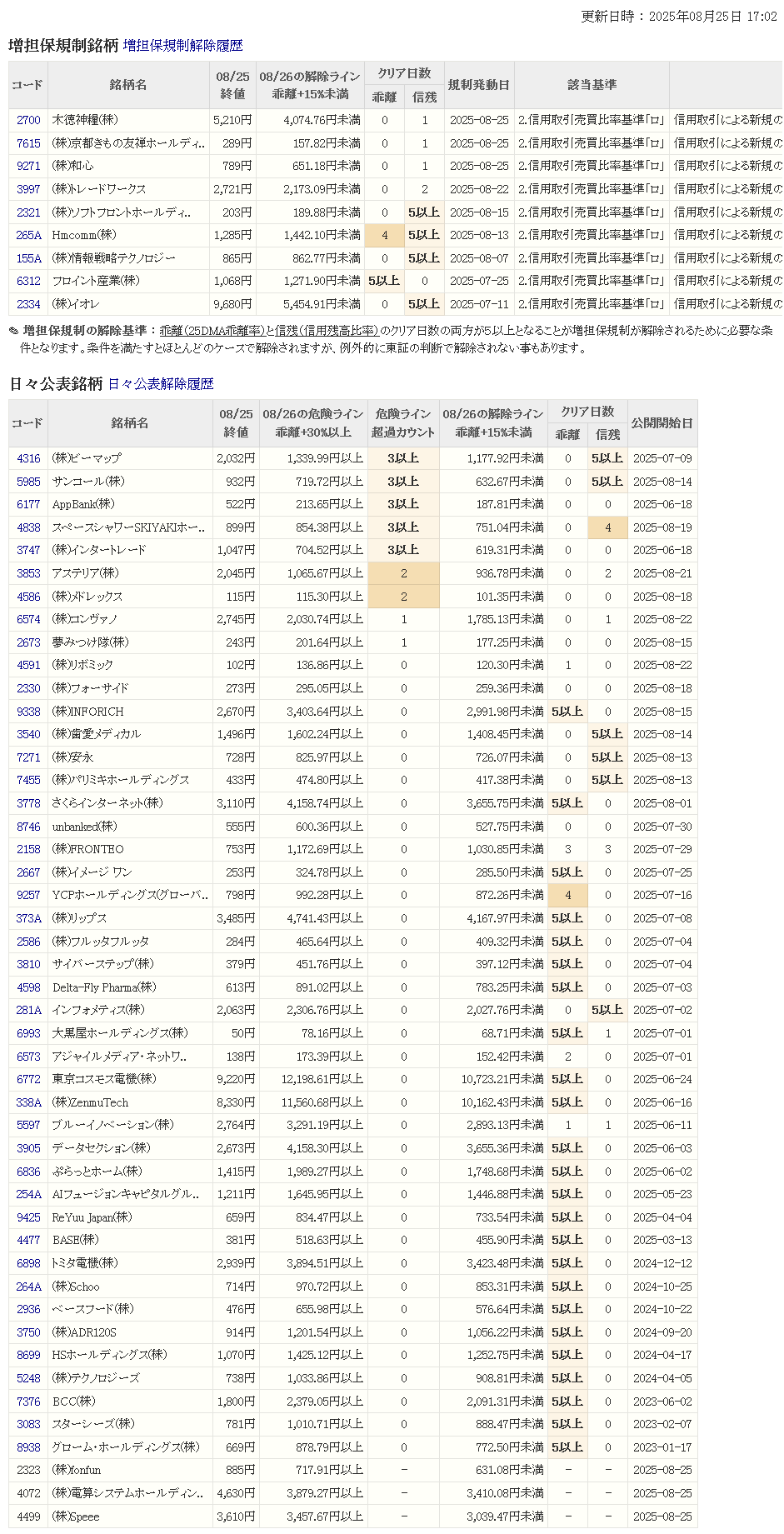
Task: Open stock code 4477 link
Action: (28, 1240)
